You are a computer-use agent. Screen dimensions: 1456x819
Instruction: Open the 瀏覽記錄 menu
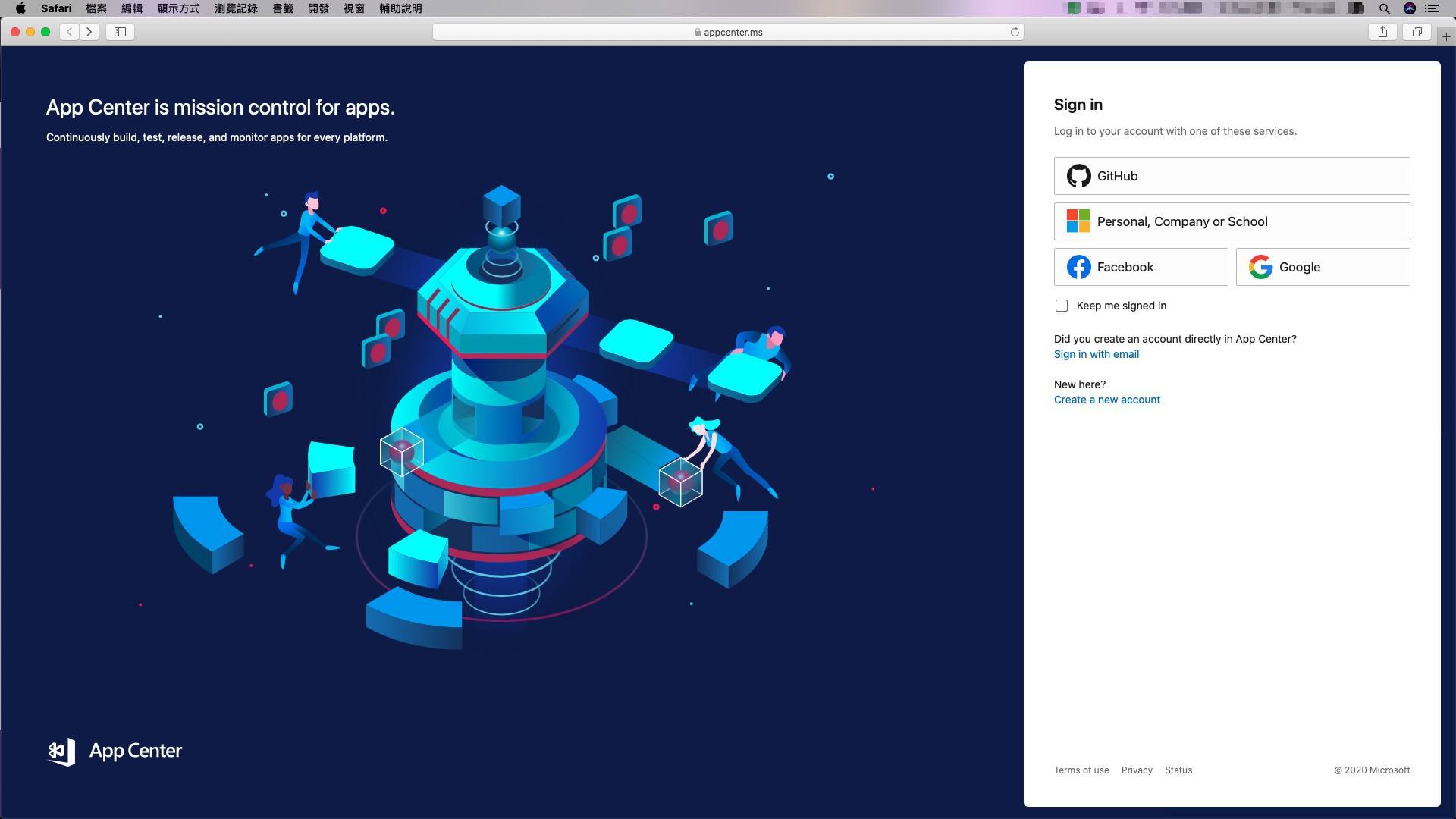(x=236, y=8)
